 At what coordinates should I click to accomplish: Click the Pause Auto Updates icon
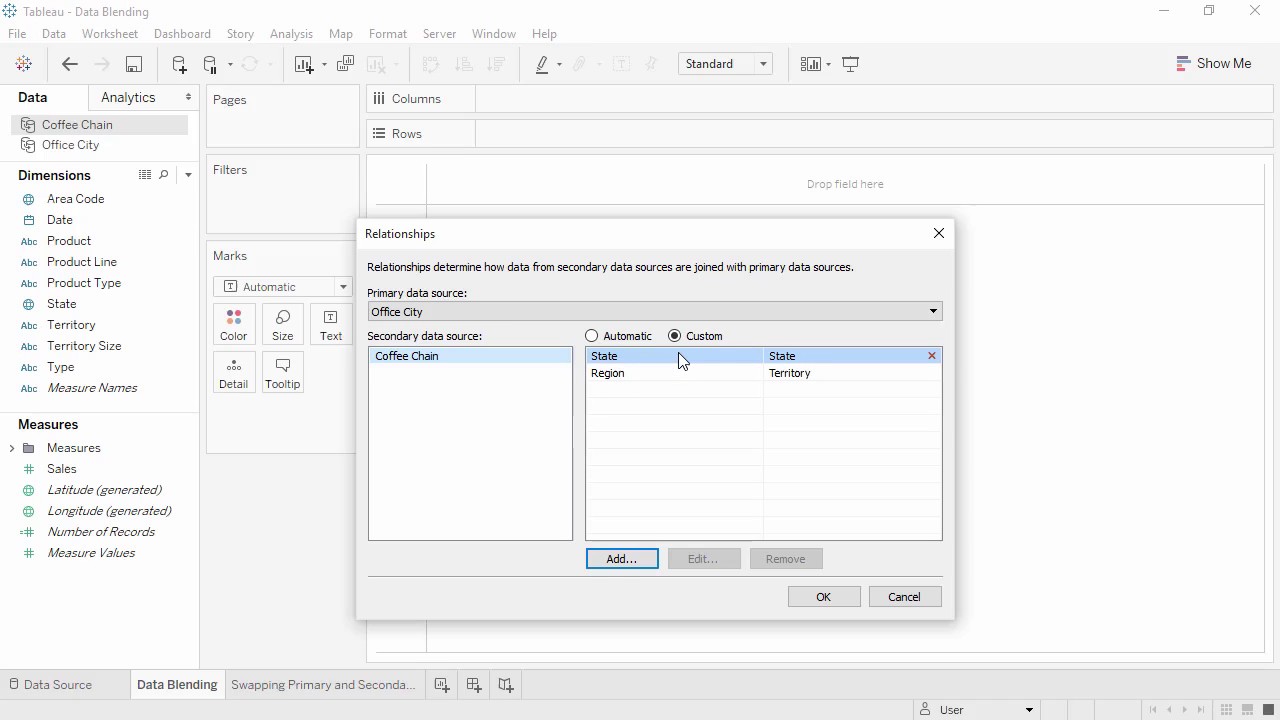(210, 64)
